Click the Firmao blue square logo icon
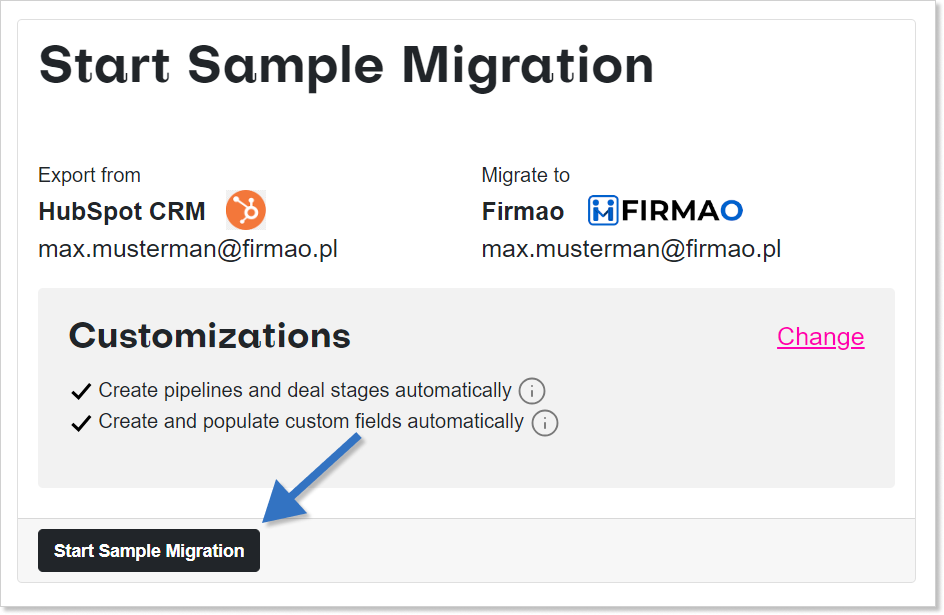The image size is (944, 615). [x=603, y=211]
